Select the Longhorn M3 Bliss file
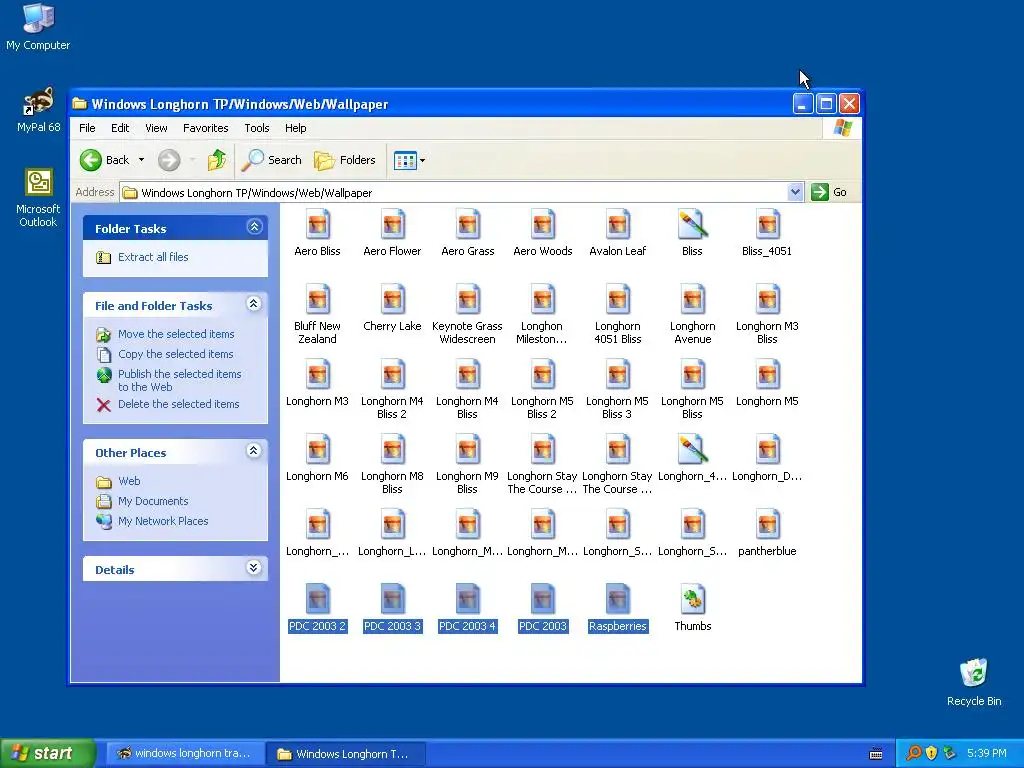Image resolution: width=1024 pixels, height=768 pixels. click(767, 314)
